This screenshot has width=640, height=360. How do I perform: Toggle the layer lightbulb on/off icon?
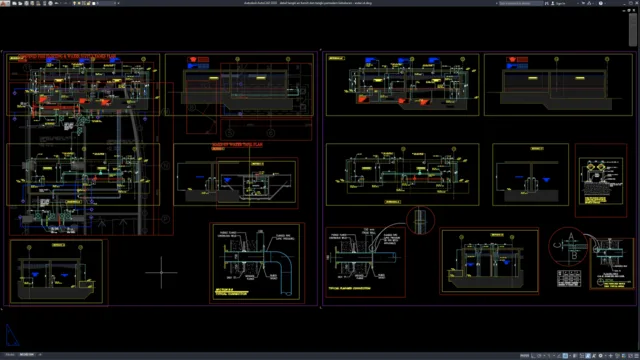click(74, 3)
